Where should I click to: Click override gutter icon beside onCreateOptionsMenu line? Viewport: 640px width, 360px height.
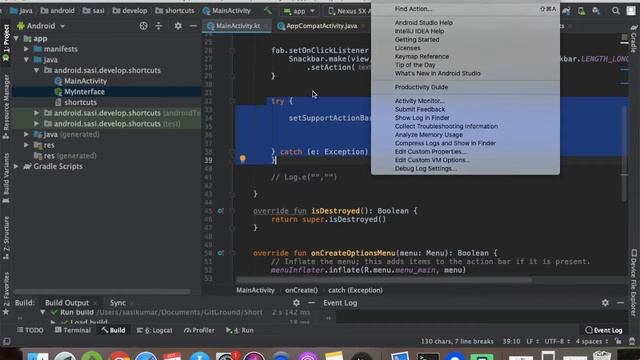(x=220, y=253)
